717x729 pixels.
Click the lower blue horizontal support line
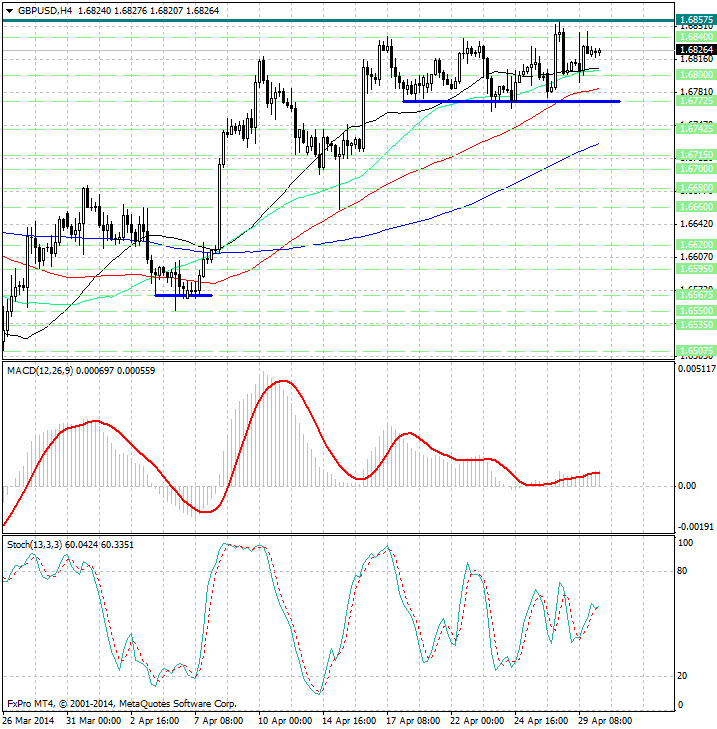pyautogui.click(x=183, y=295)
